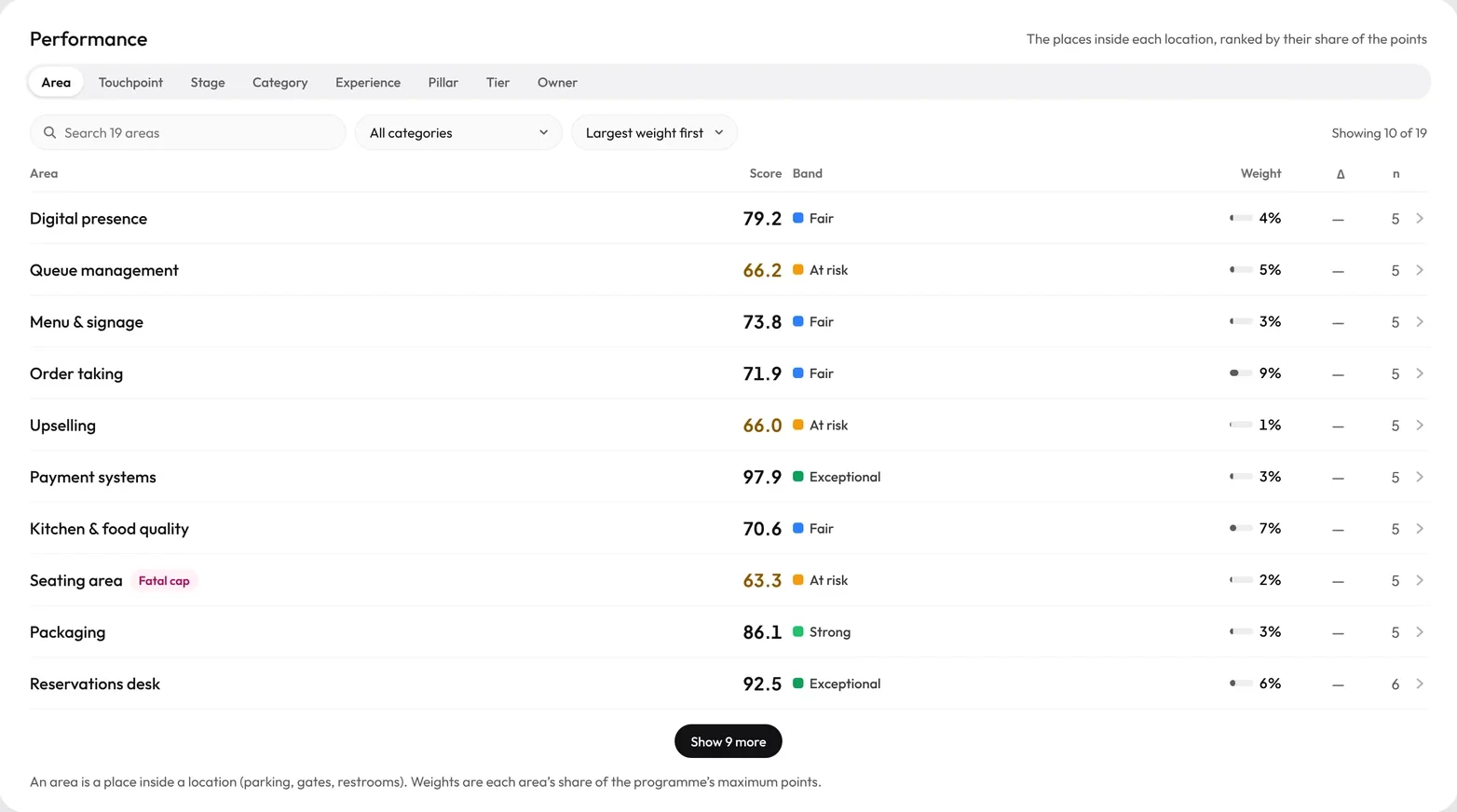The image size is (1457, 812).
Task: Click the Weight column header
Action: click(x=1260, y=174)
